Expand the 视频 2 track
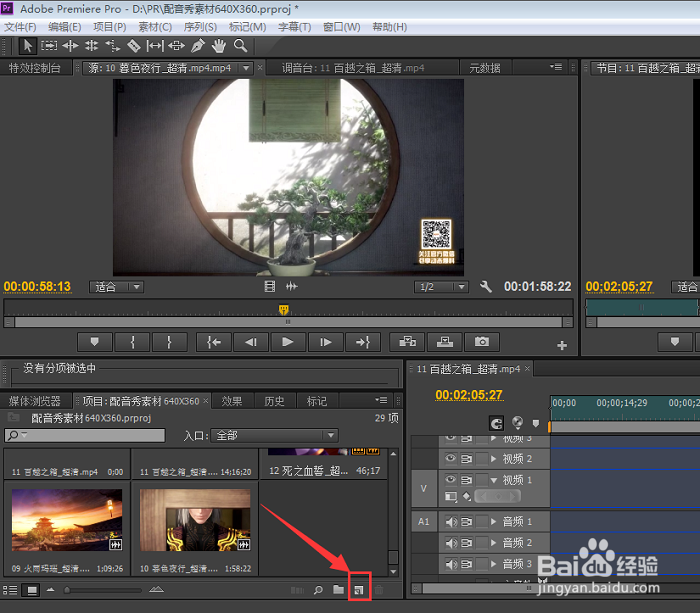This screenshot has width=700, height=613. tap(493, 459)
